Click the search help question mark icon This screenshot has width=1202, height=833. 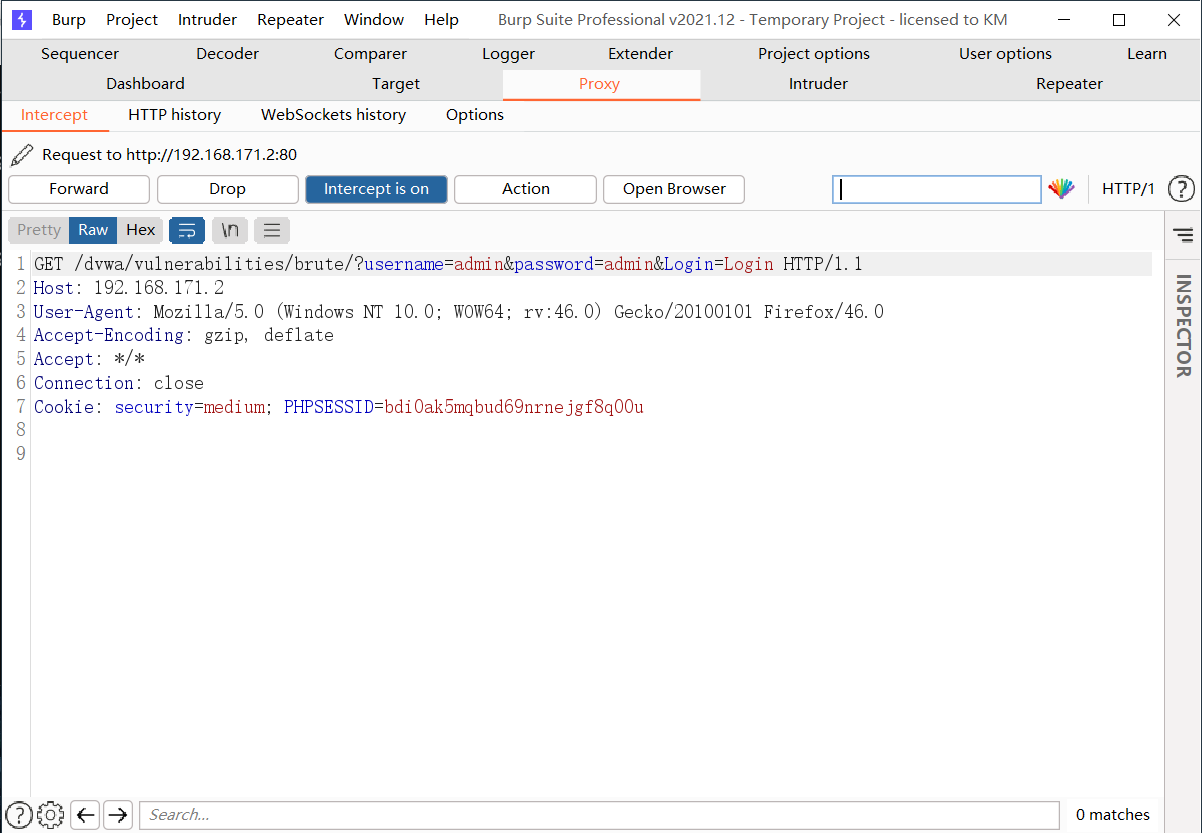(19, 815)
